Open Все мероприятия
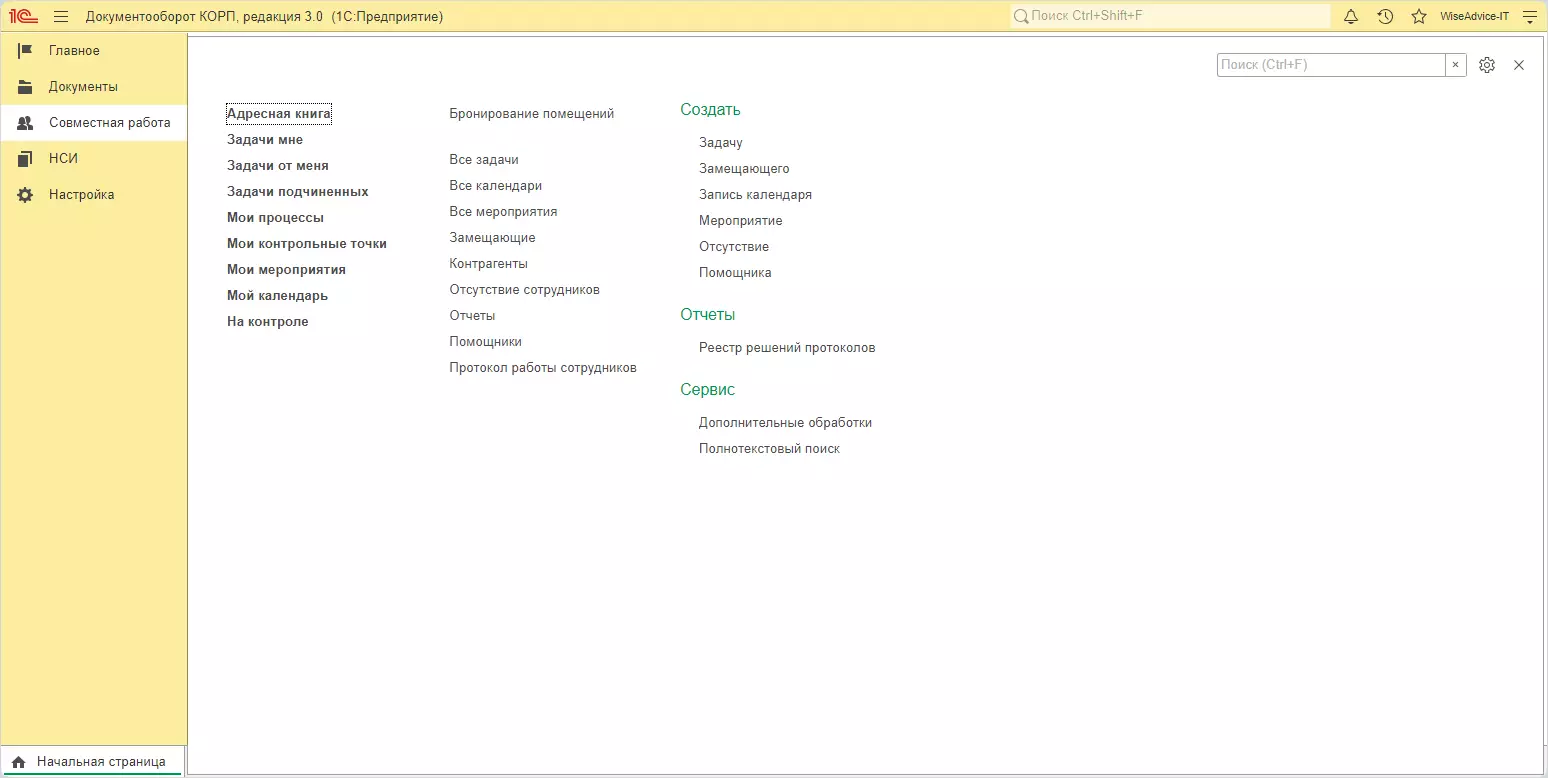The width and height of the screenshot is (1548, 778). (x=503, y=212)
